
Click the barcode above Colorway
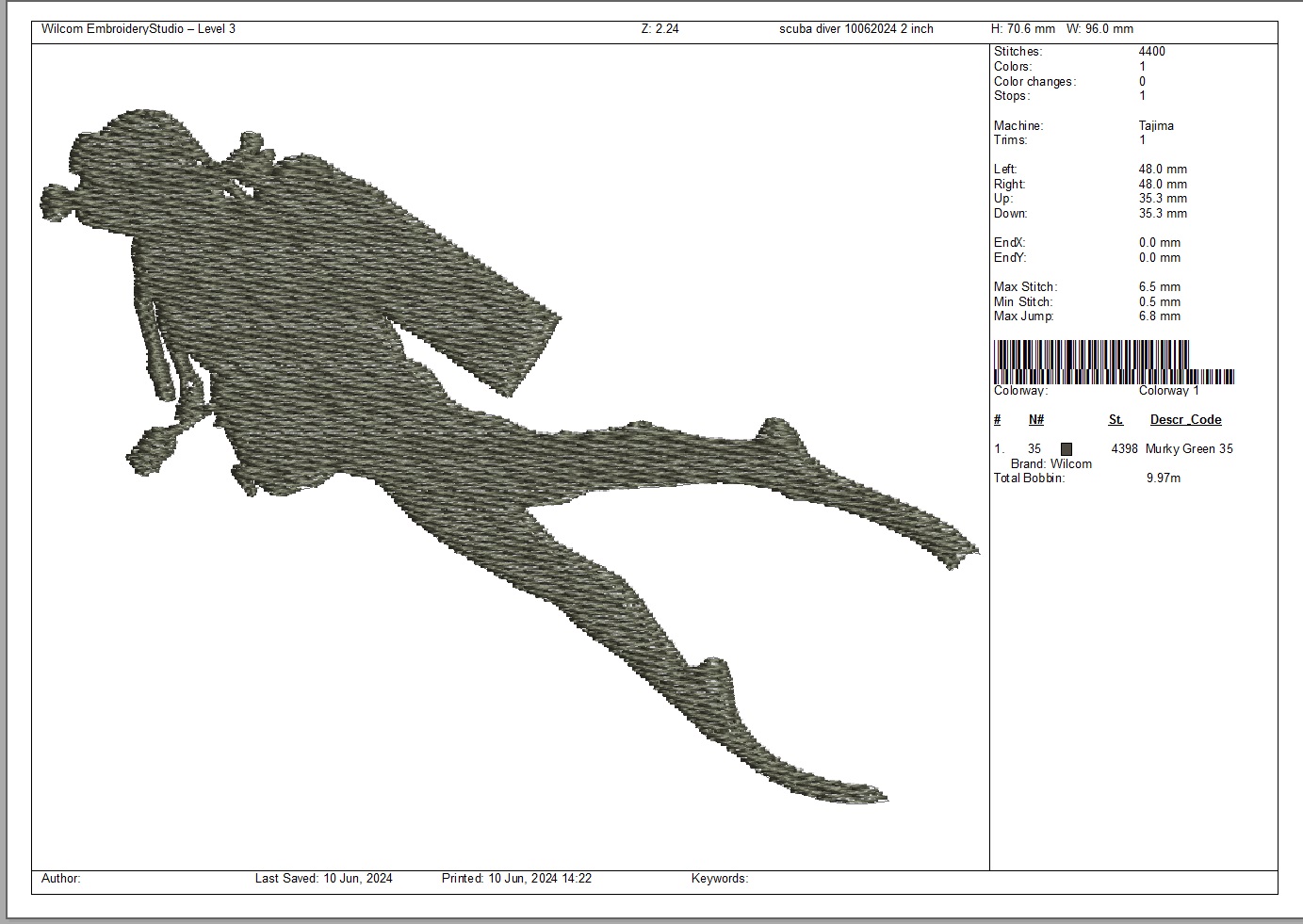pos(1113,362)
